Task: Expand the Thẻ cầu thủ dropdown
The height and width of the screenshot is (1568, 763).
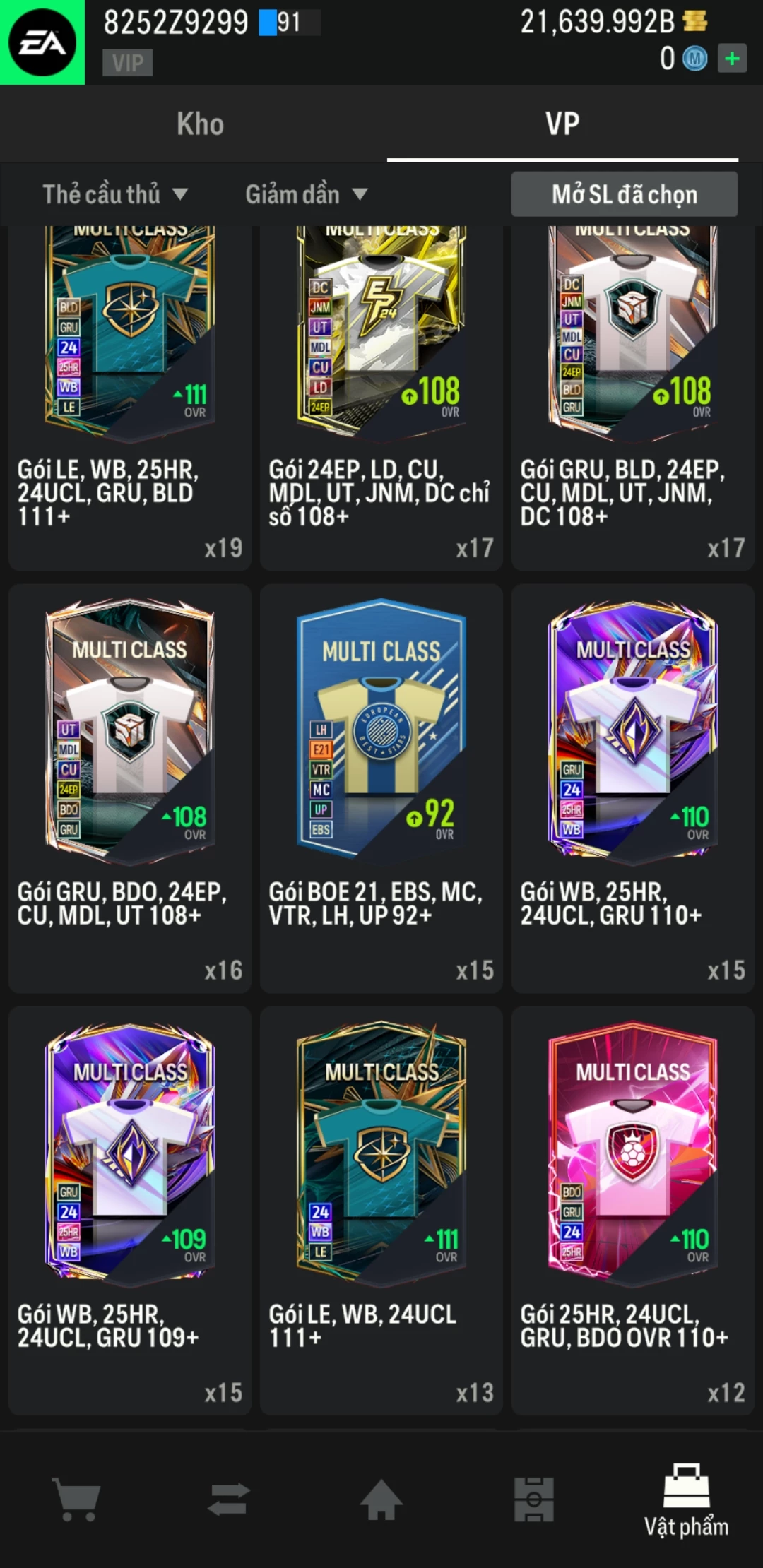Action: (115, 194)
